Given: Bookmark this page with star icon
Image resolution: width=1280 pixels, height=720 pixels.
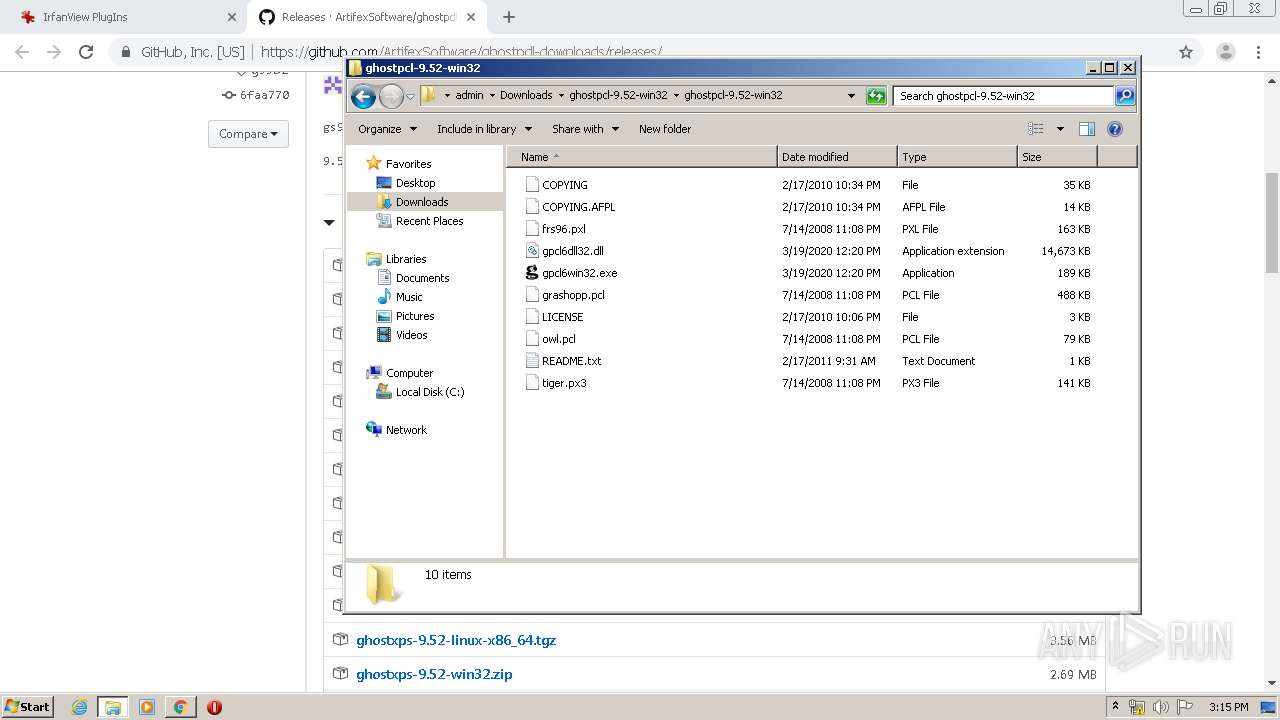Looking at the screenshot, I should point(1186,52).
